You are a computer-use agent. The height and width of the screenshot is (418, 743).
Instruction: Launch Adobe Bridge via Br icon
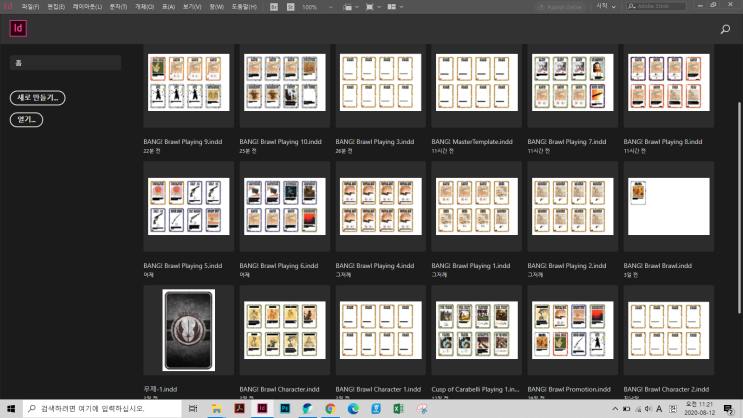click(x=274, y=7)
